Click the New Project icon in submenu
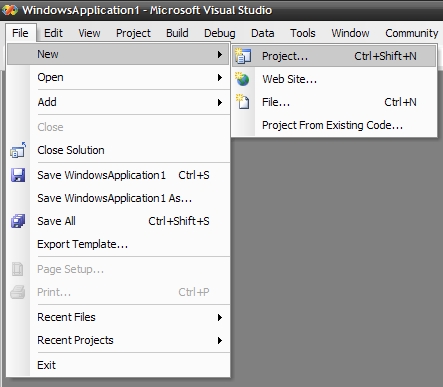 (243, 56)
